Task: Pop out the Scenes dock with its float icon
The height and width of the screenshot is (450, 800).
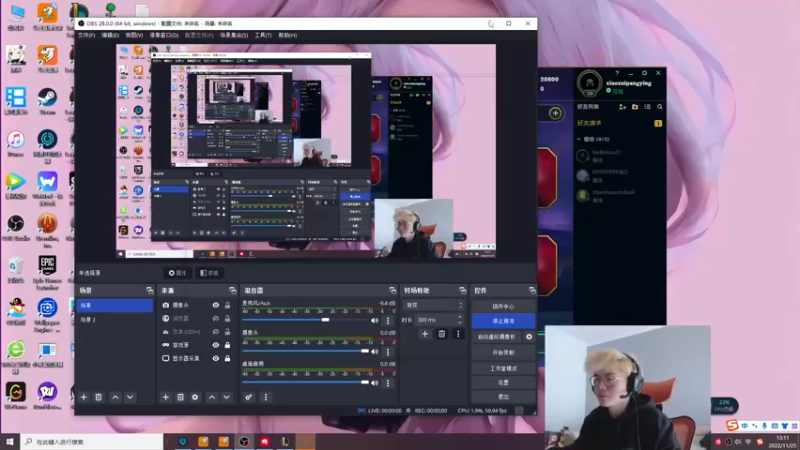Action: pos(149,290)
